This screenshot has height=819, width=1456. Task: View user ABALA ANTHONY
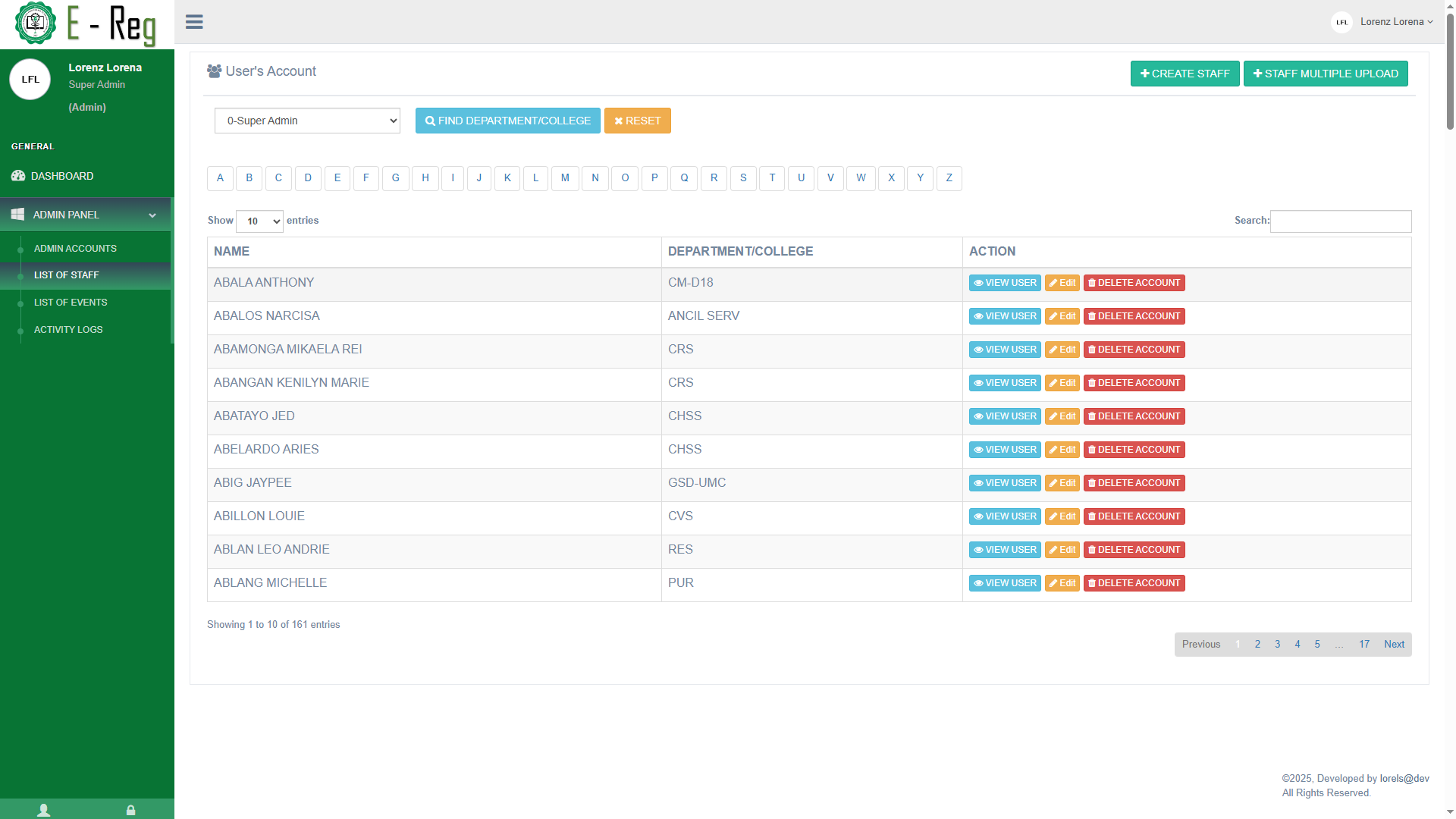(1005, 283)
